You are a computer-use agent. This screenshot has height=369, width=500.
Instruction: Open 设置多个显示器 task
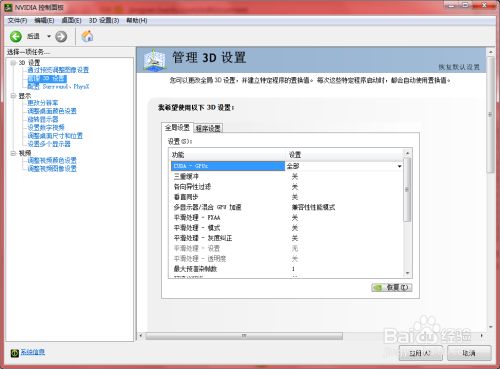click(49, 144)
